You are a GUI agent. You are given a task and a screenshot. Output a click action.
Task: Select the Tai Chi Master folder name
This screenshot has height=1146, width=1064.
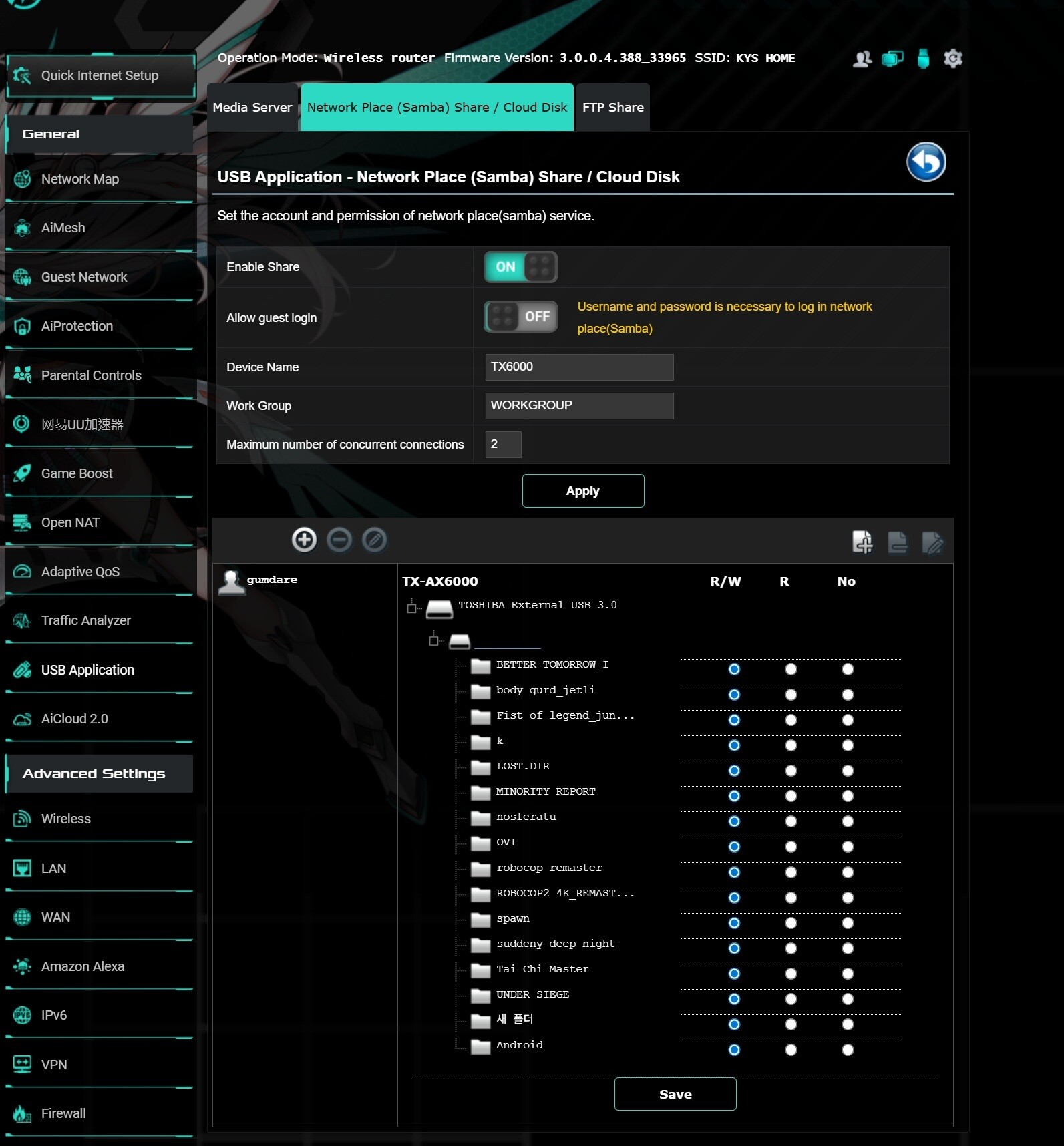(x=542, y=969)
